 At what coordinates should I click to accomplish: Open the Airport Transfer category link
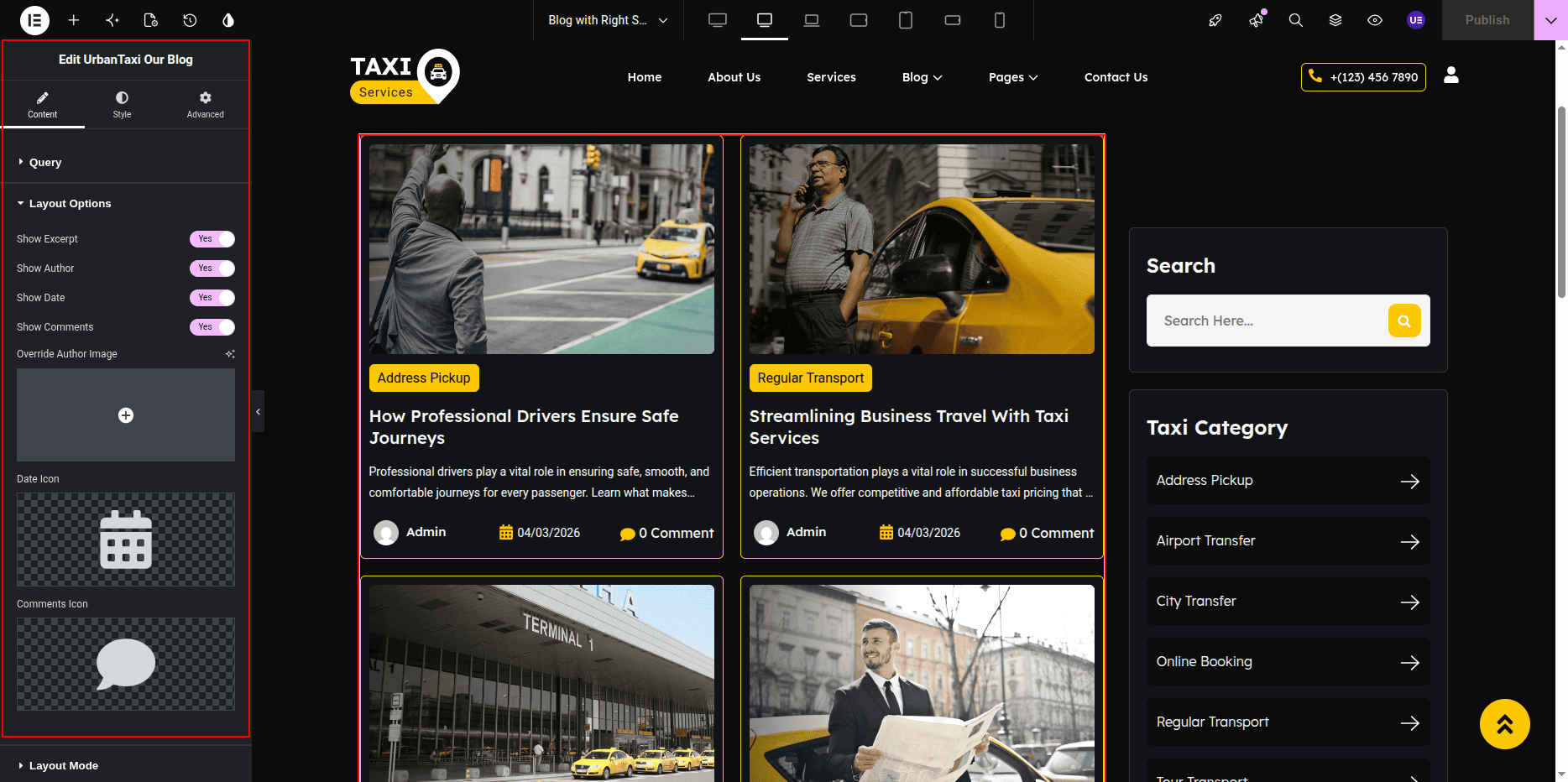pyautogui.click(x=1288, y=541)
